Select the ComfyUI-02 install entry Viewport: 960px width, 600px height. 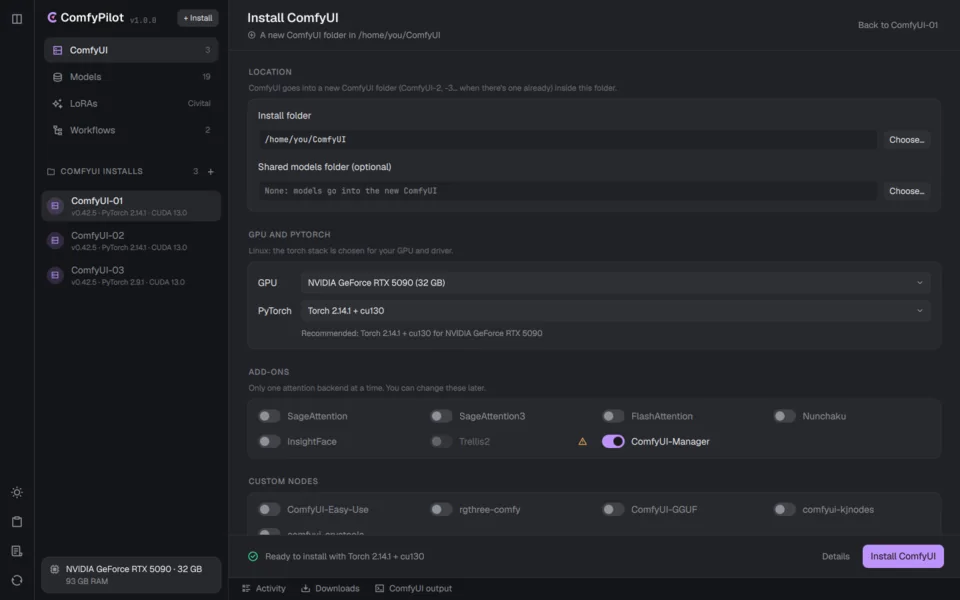coord(131,241)
